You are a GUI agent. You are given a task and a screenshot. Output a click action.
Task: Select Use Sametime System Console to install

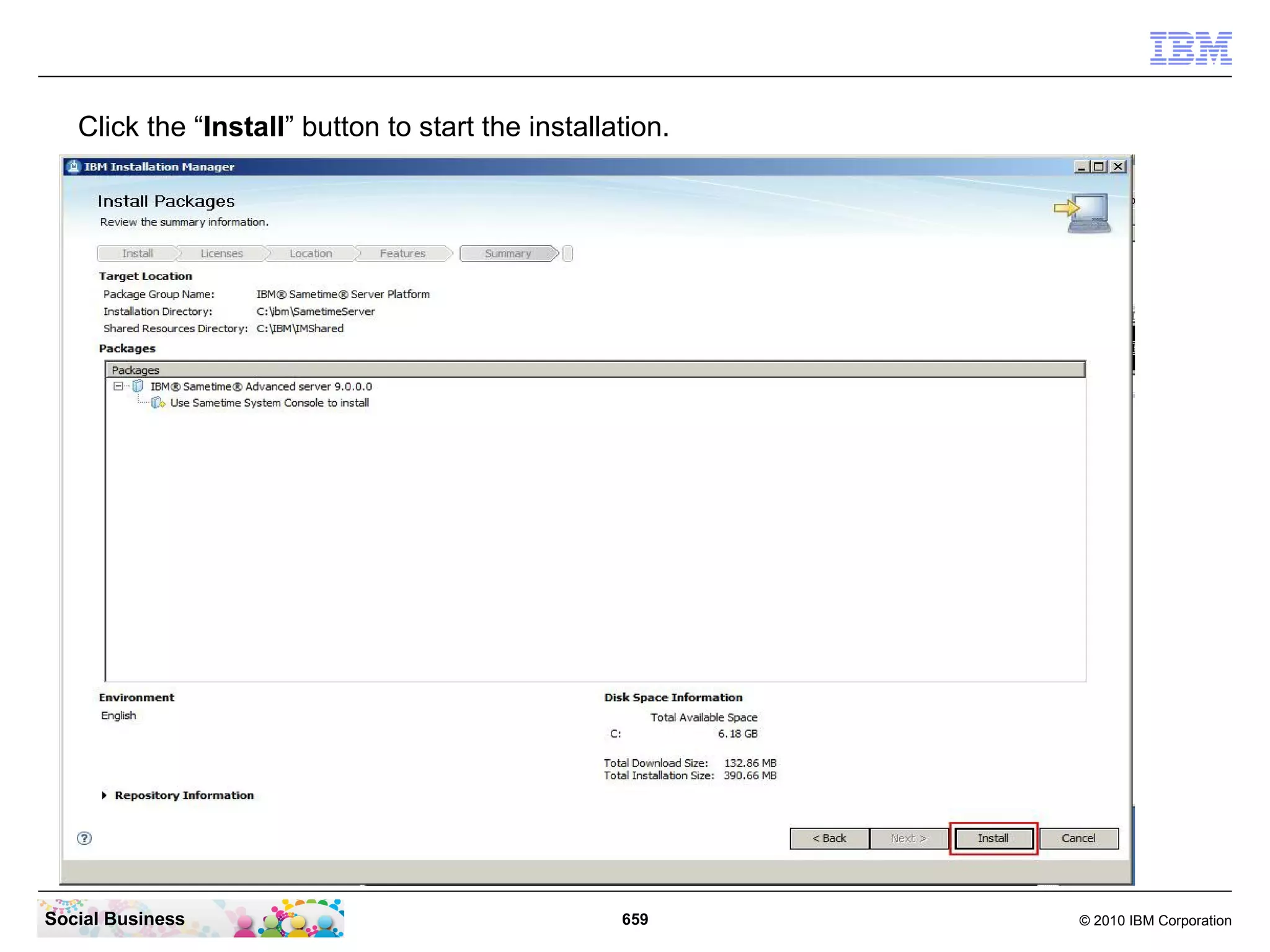269,403
